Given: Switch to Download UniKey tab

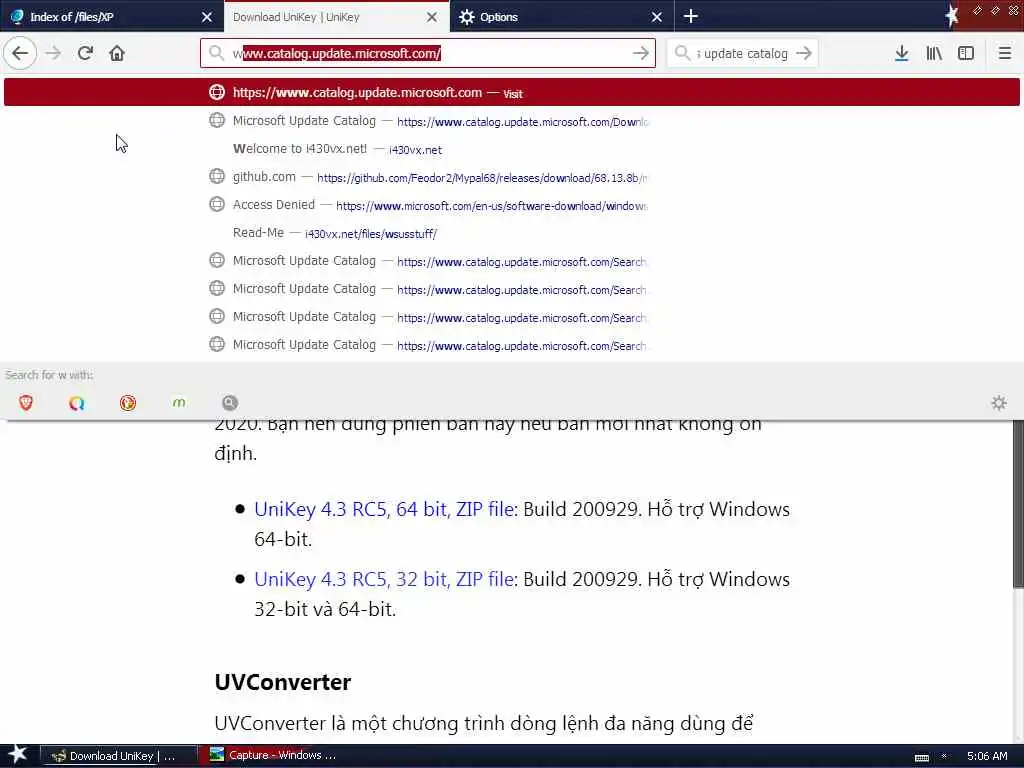Looking at the screenshot, I should tap(336, 16).
